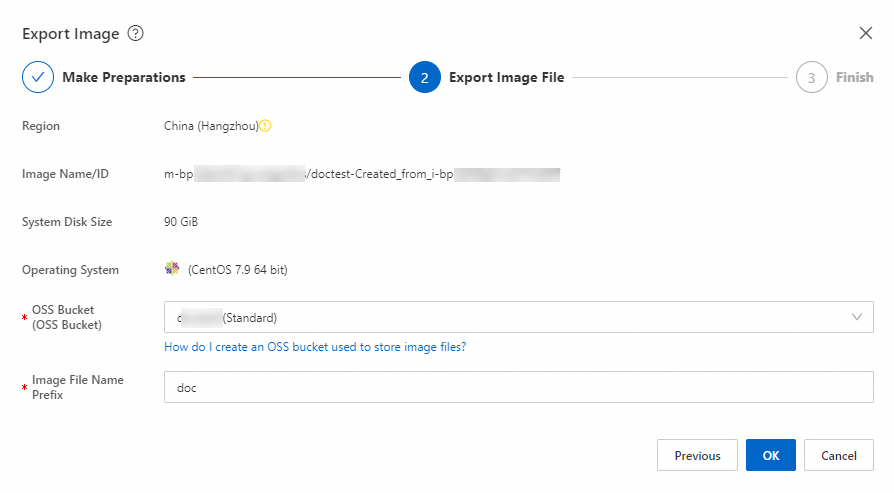Screen dimensions: 894x493
Task: Click the Image File Name Prefix input field
Action: [518, 387]
